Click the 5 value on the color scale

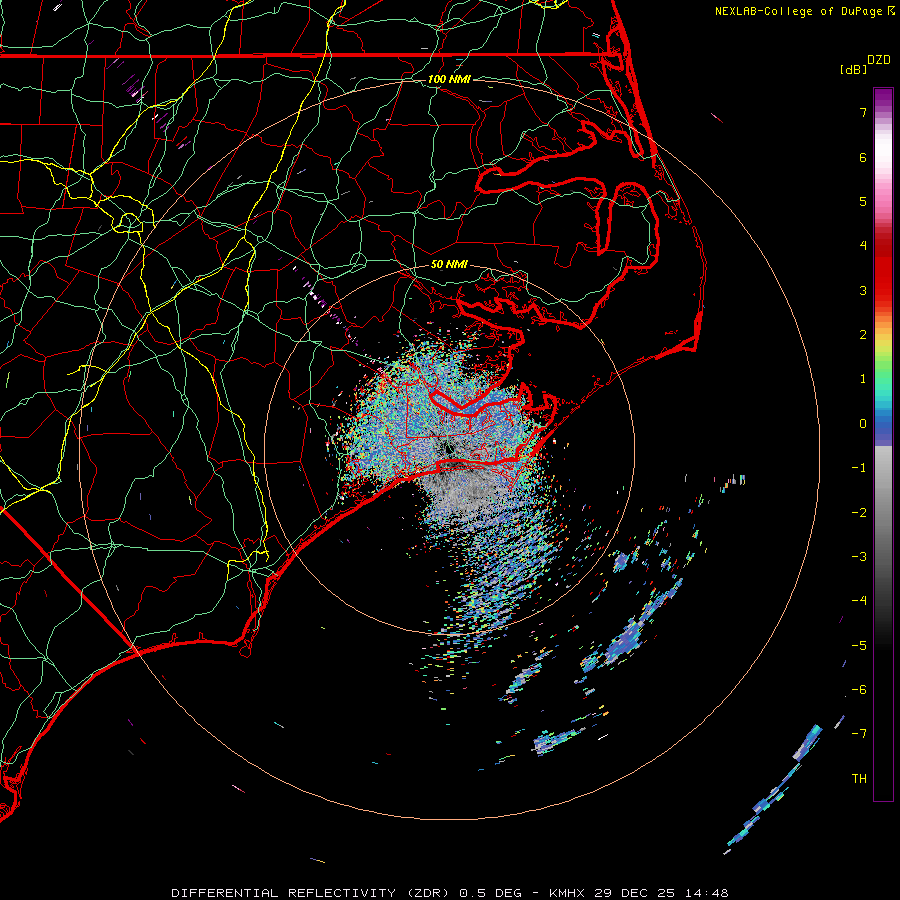point(863,201)
